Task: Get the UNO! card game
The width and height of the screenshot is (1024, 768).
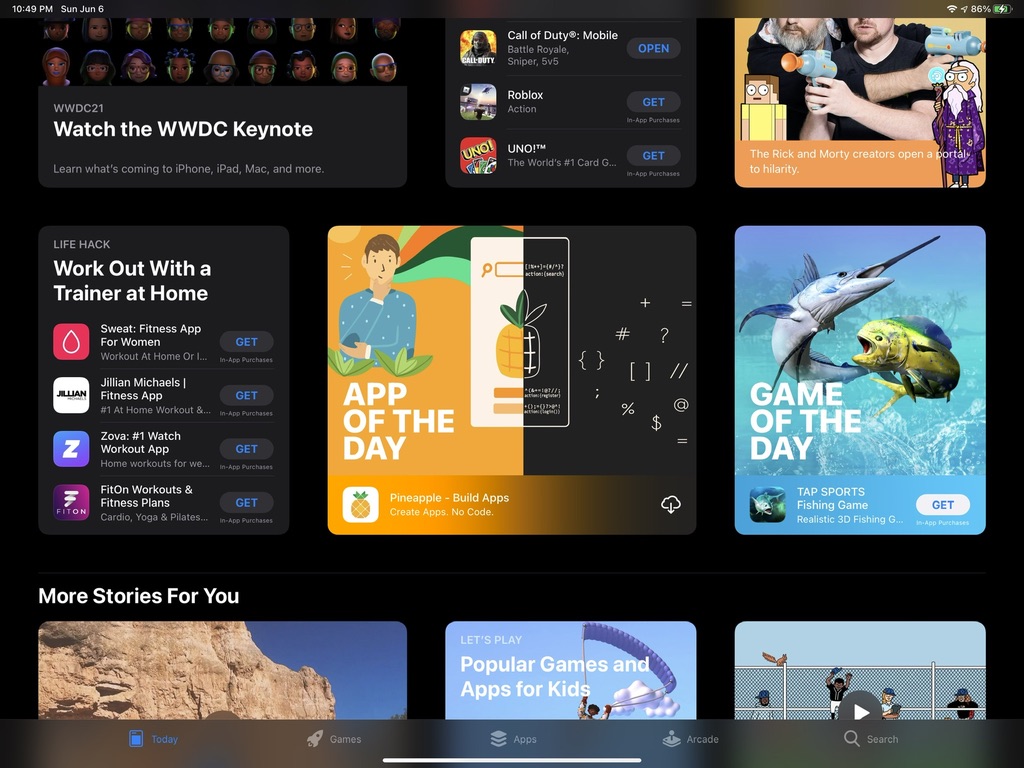Action: point(653,155)
